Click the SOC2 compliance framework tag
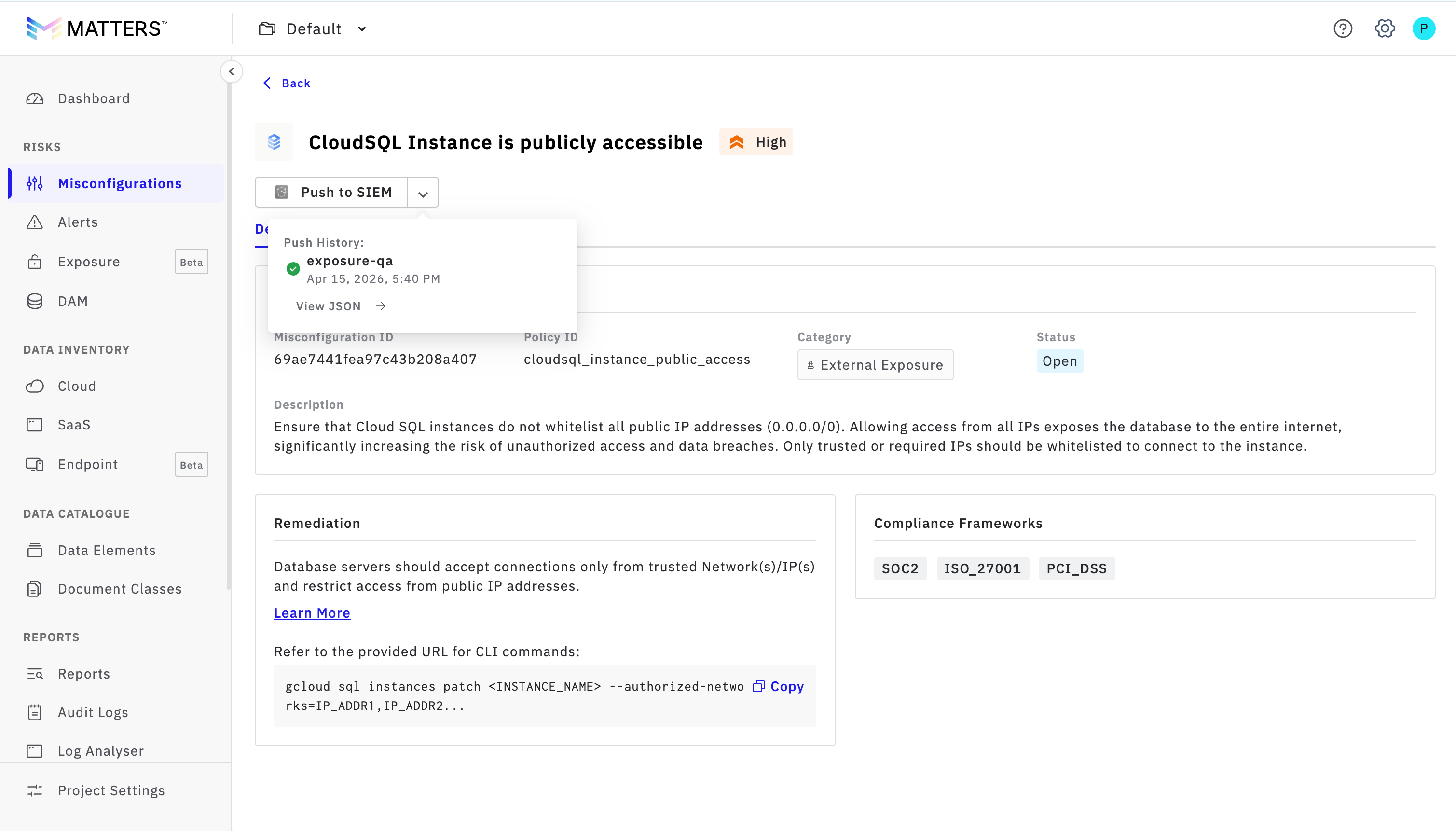This screenshot has height=831, width=1456. [x=900, y=568]
